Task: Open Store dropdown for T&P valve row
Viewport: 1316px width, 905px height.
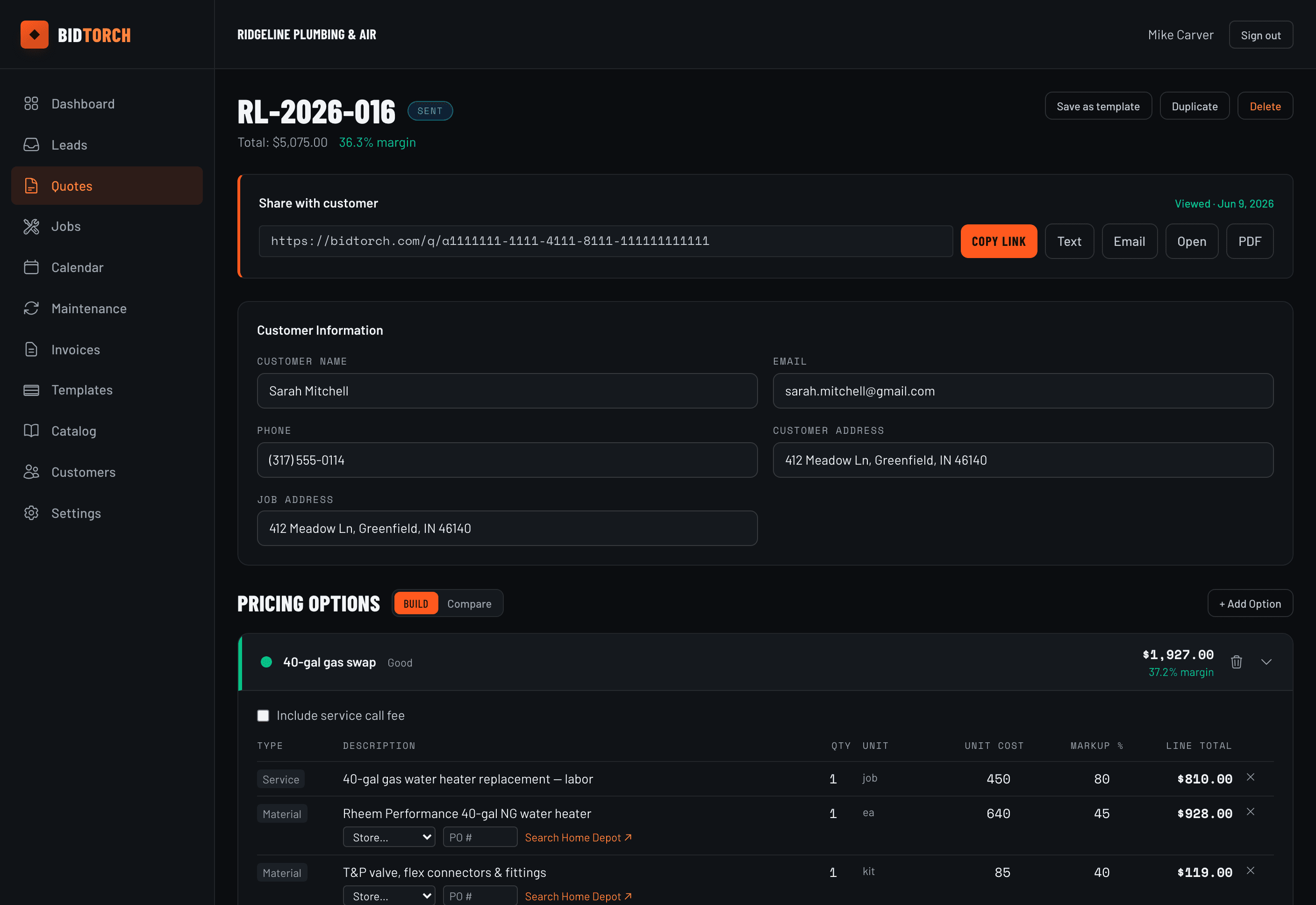Action: 389,896
